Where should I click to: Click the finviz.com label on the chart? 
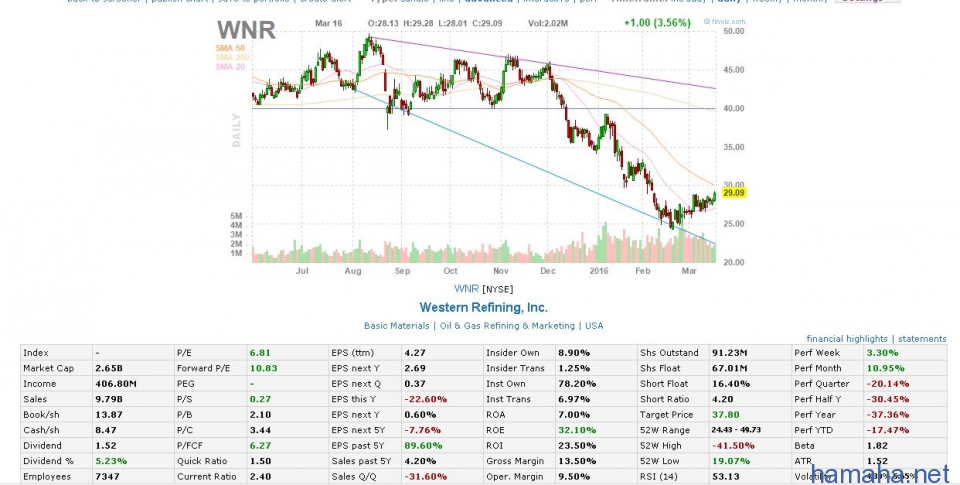725,21
